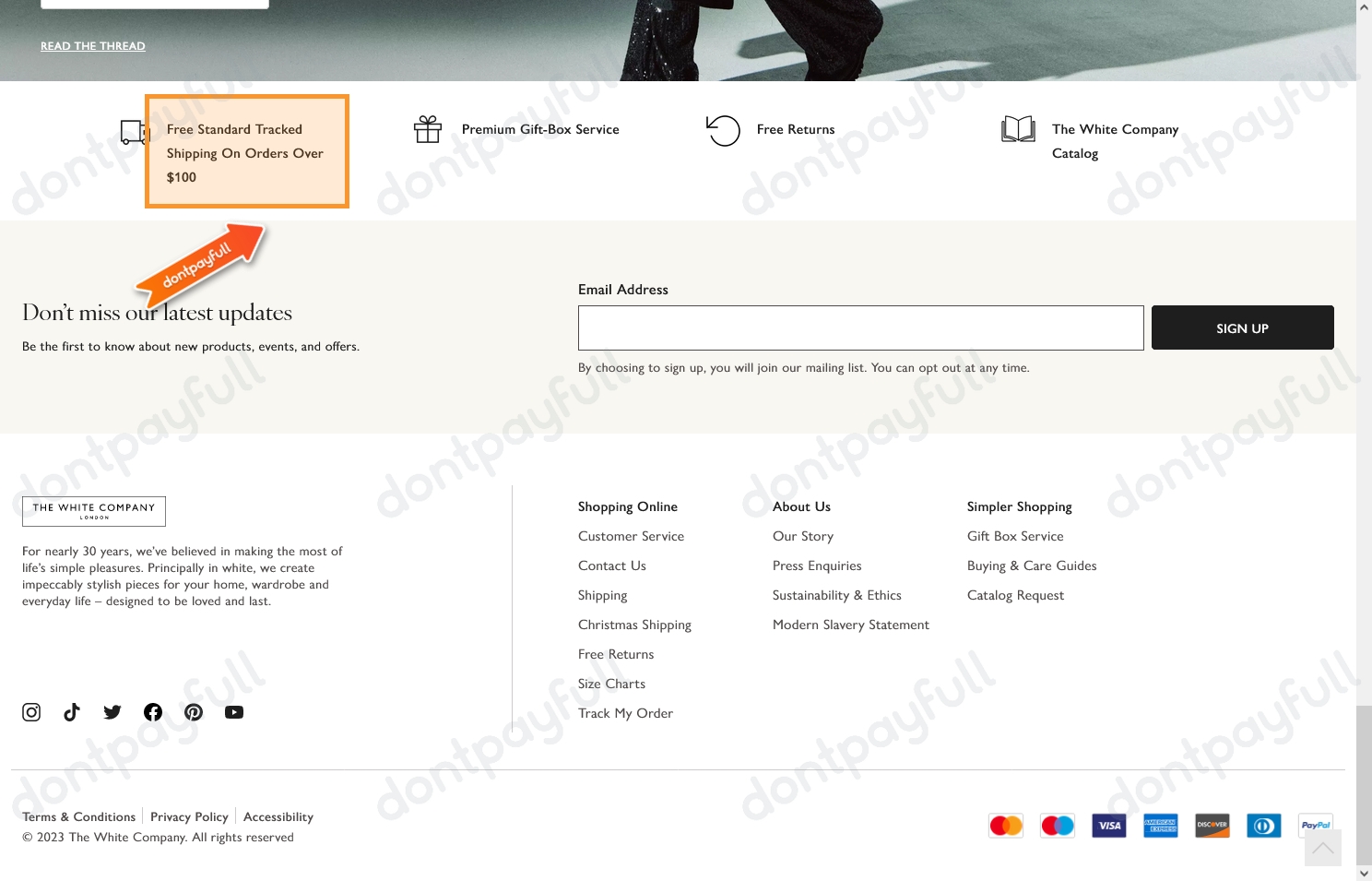The image size is (1372, 881).
Task: Select the catalog book icon
Action: pyautogui.click(x=1018, y=129)
